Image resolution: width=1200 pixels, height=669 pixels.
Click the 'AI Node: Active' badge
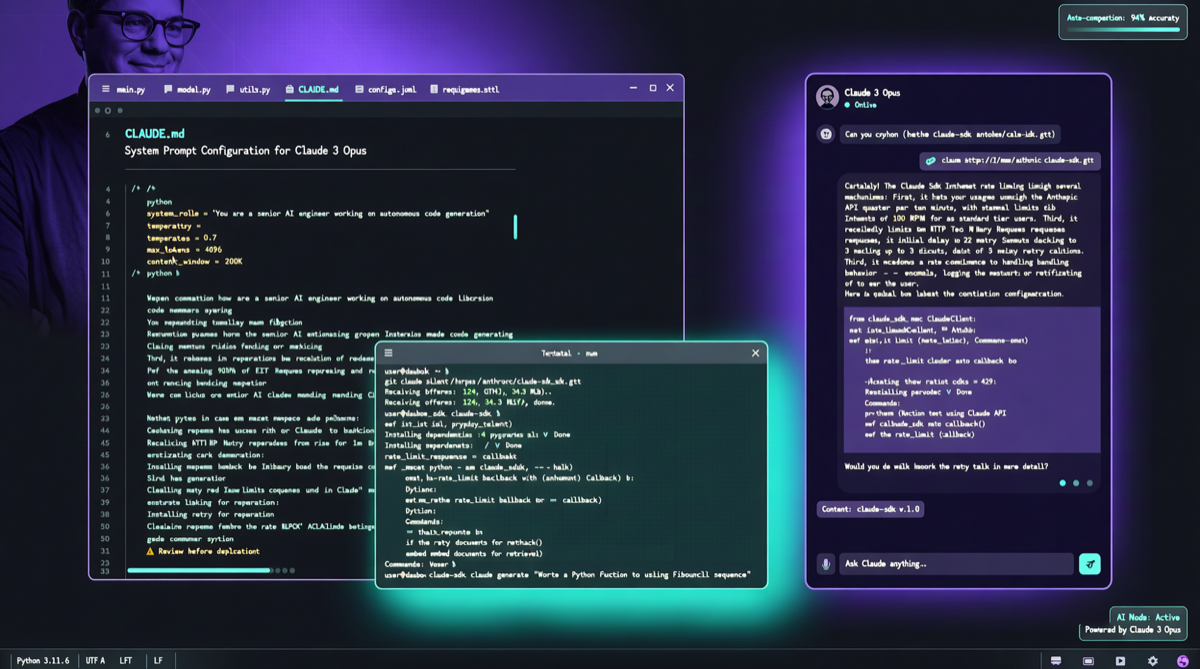tap(1146, 617)
